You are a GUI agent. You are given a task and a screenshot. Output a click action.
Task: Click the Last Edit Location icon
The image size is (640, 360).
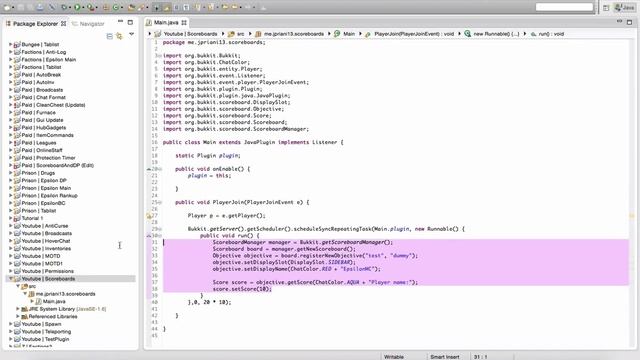pyautogui.click(x=225, y=7)
